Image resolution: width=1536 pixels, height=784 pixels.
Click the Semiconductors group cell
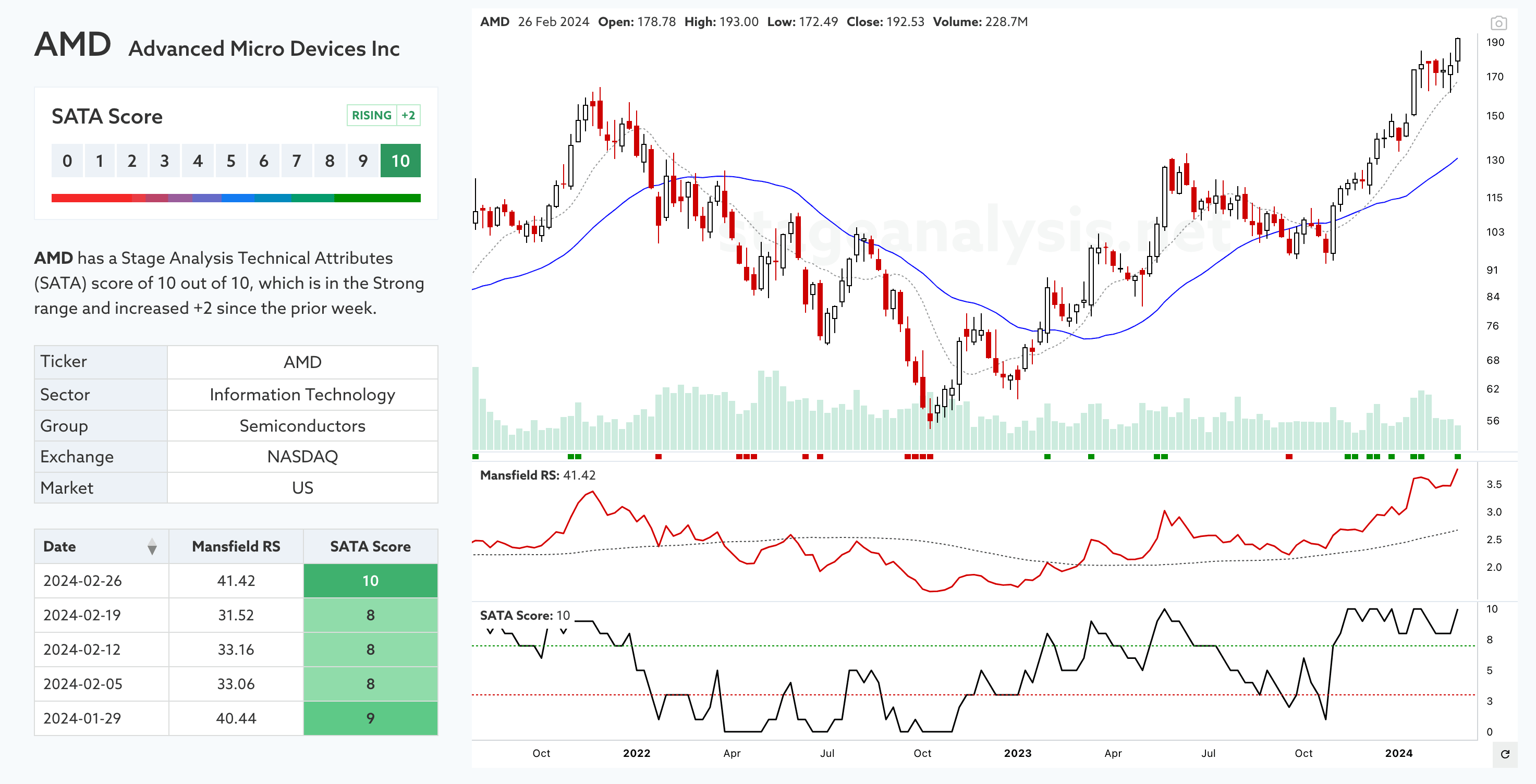[302, 426]
